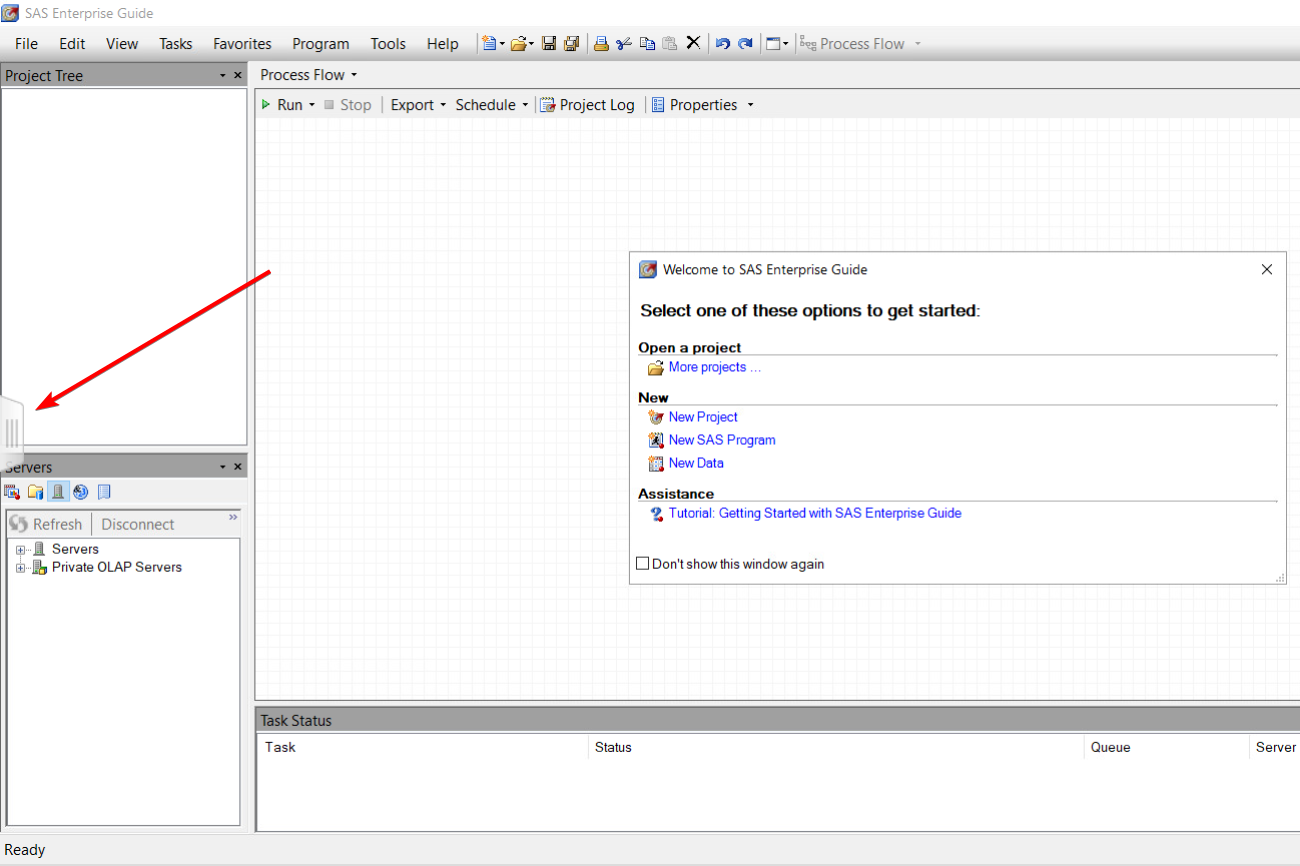Click the Paste clipboard icon
Viewport: 1300px width, 866px height.
670,44
